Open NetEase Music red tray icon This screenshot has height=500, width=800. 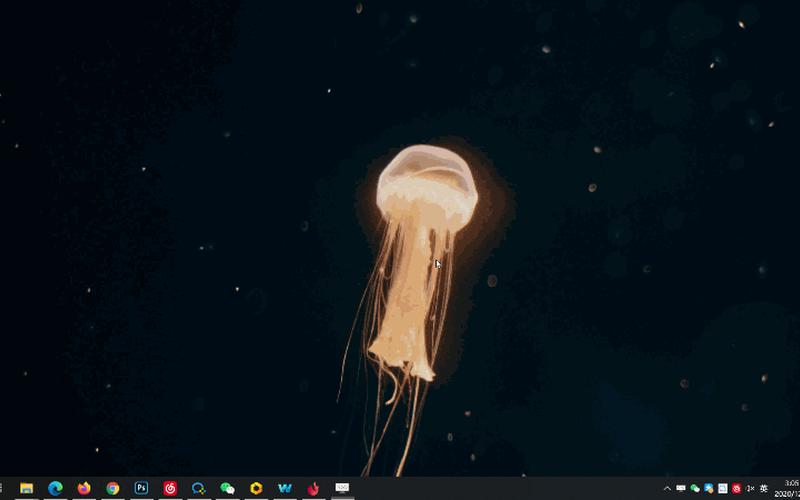[x=736, y=488]
